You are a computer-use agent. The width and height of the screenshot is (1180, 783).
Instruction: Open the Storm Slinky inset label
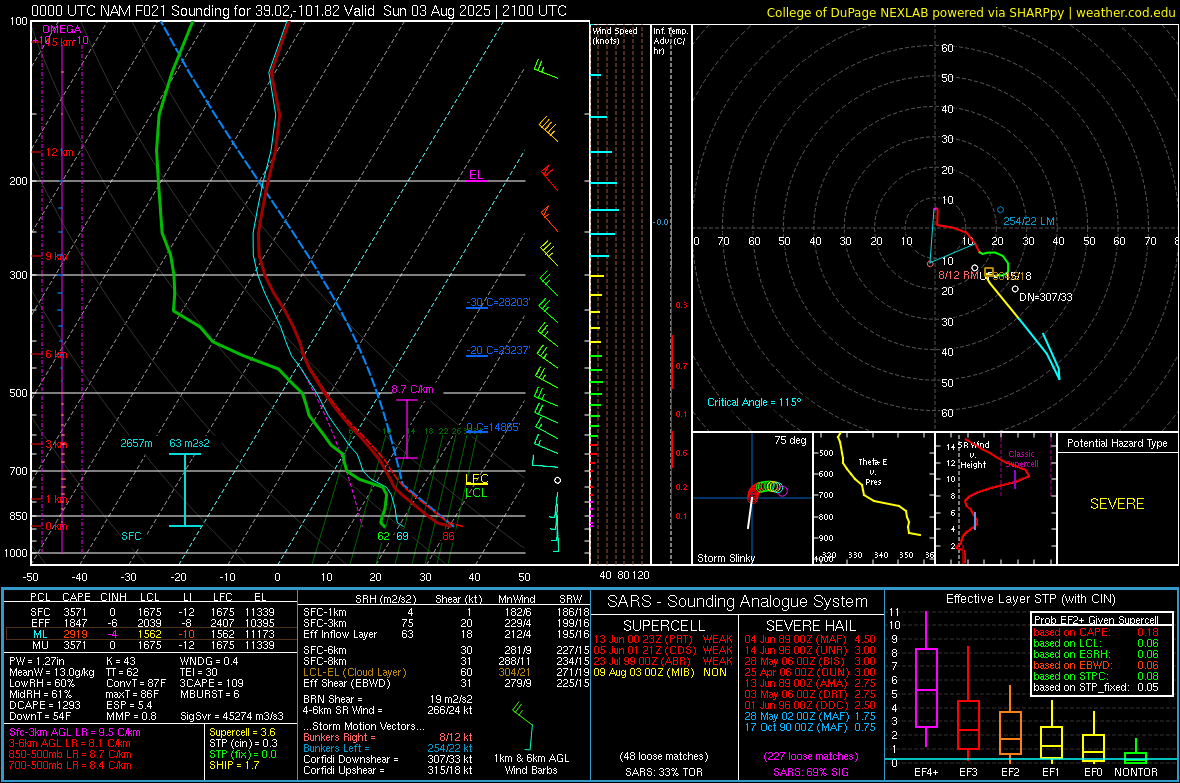[x=726, y=558]
